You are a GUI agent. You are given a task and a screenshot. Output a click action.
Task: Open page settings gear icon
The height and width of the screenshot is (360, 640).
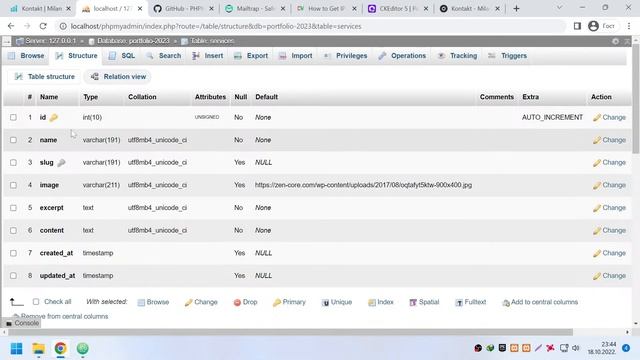(x=615, y=41)
